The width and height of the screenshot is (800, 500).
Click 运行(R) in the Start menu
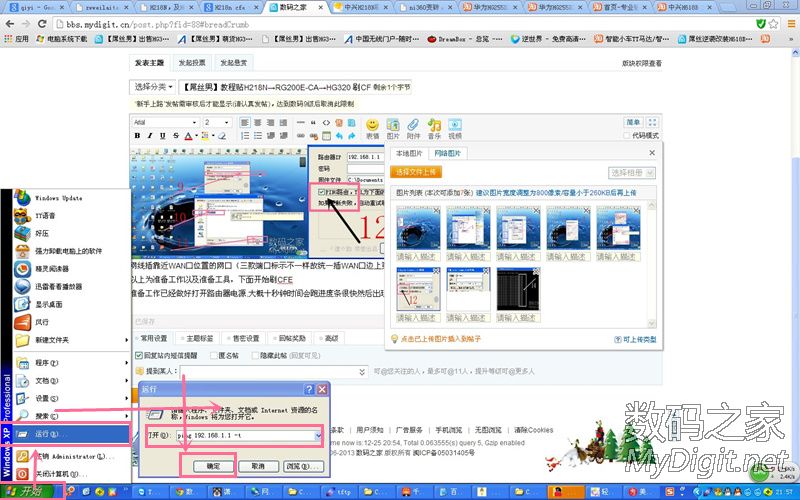(x=71, y=434)
